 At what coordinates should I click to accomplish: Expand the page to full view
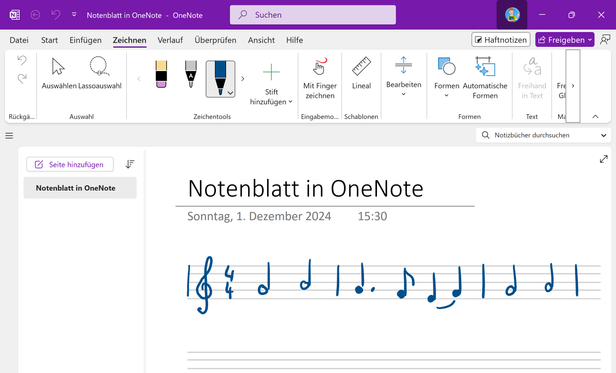(x=604, y=159)
